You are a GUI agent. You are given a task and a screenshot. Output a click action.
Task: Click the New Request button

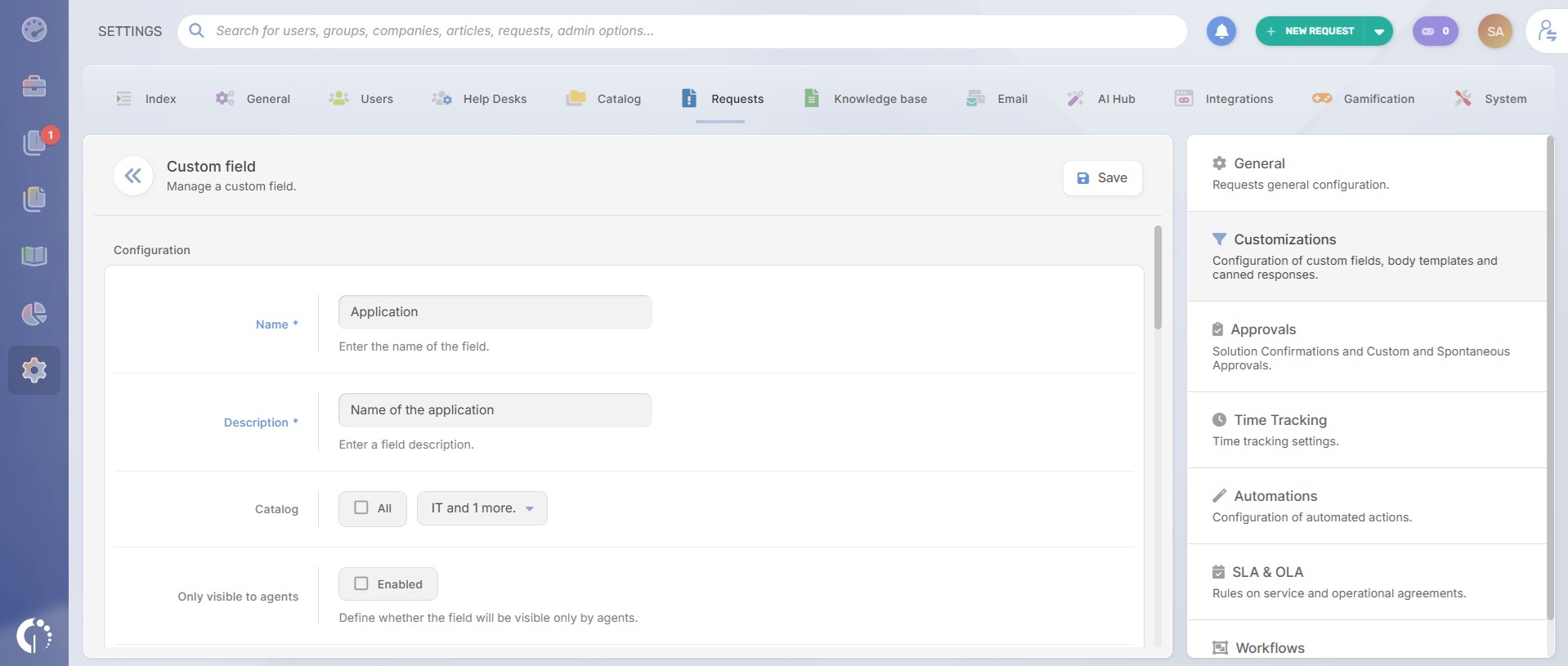click(1311, 31)
